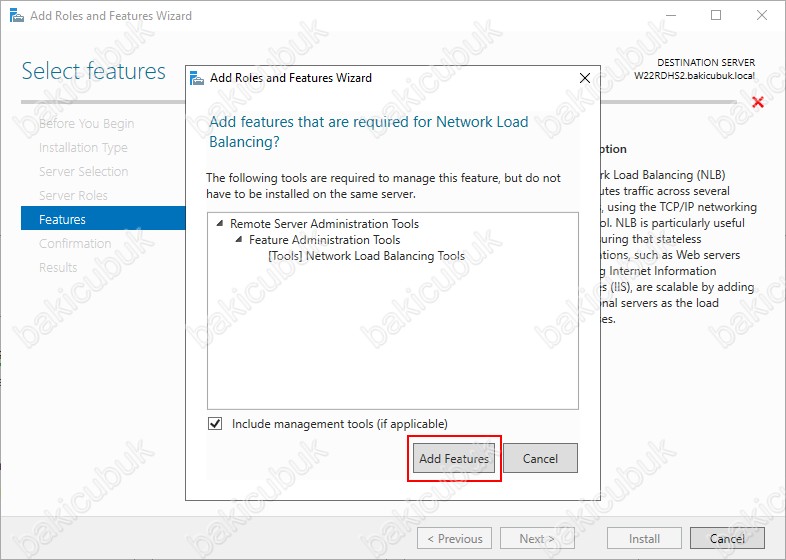This screenshot has width=786, height=560.
Task: Maximize the Add Roles and Features window
Action: 716,16
